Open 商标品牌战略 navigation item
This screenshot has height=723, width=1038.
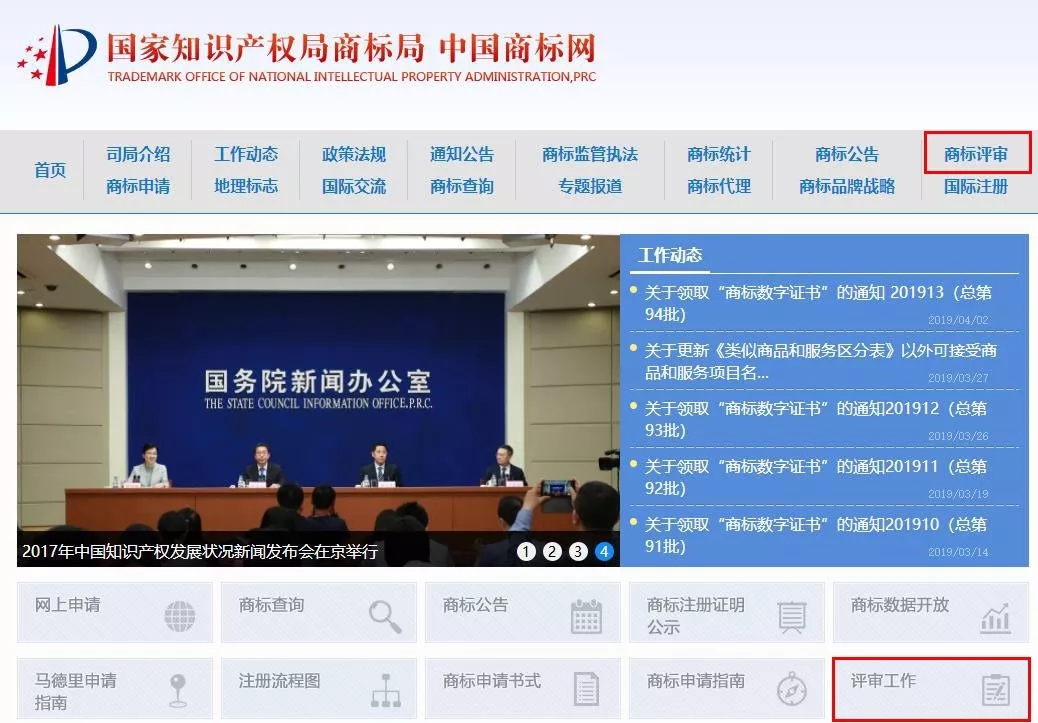(x=847, y=186)
